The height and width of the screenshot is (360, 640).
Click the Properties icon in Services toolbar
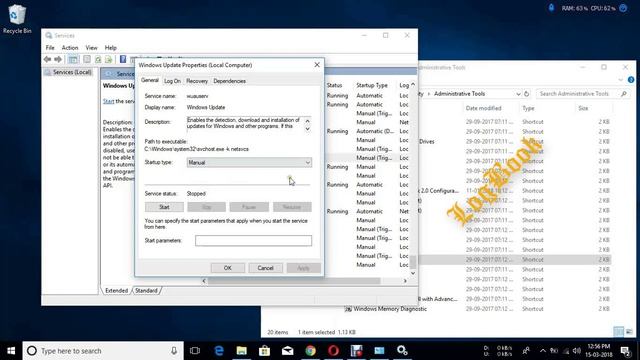click(x=87, y=60)
